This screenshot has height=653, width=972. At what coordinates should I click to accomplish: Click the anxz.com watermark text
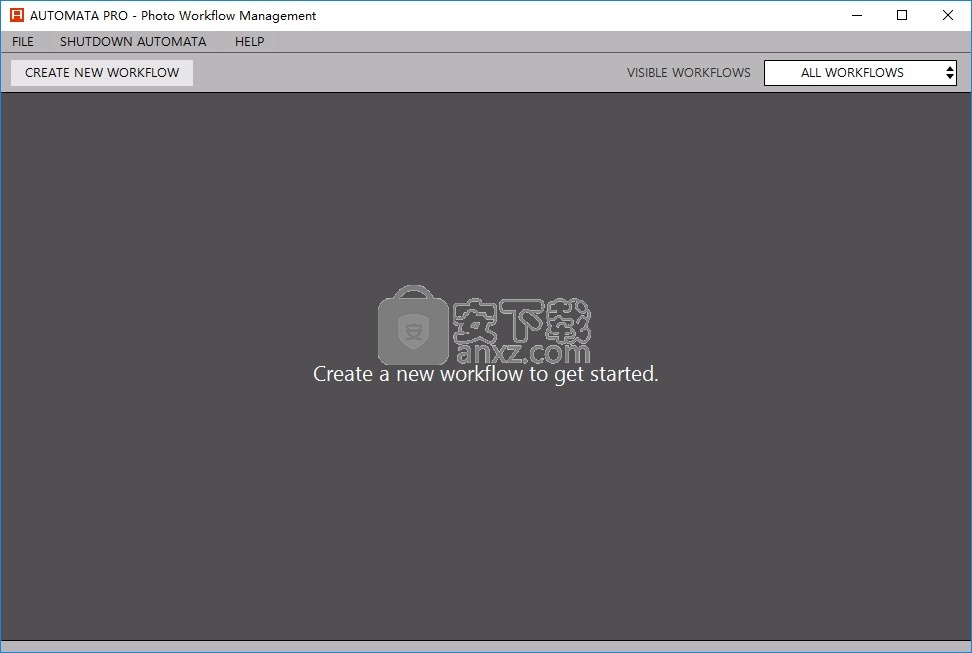[x=522, y=353]
